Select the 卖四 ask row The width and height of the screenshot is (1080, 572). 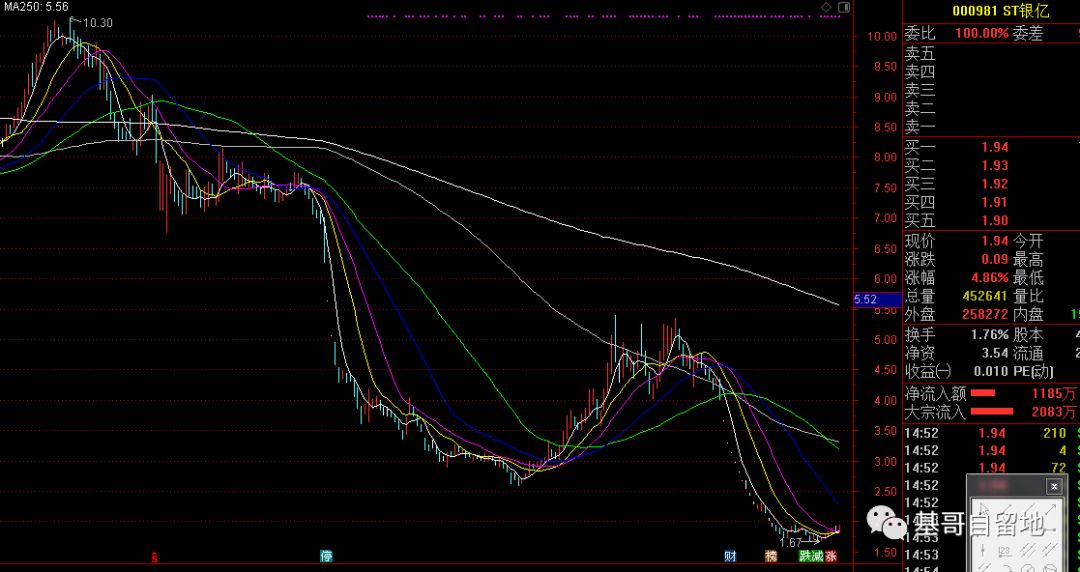click(992, 72)
